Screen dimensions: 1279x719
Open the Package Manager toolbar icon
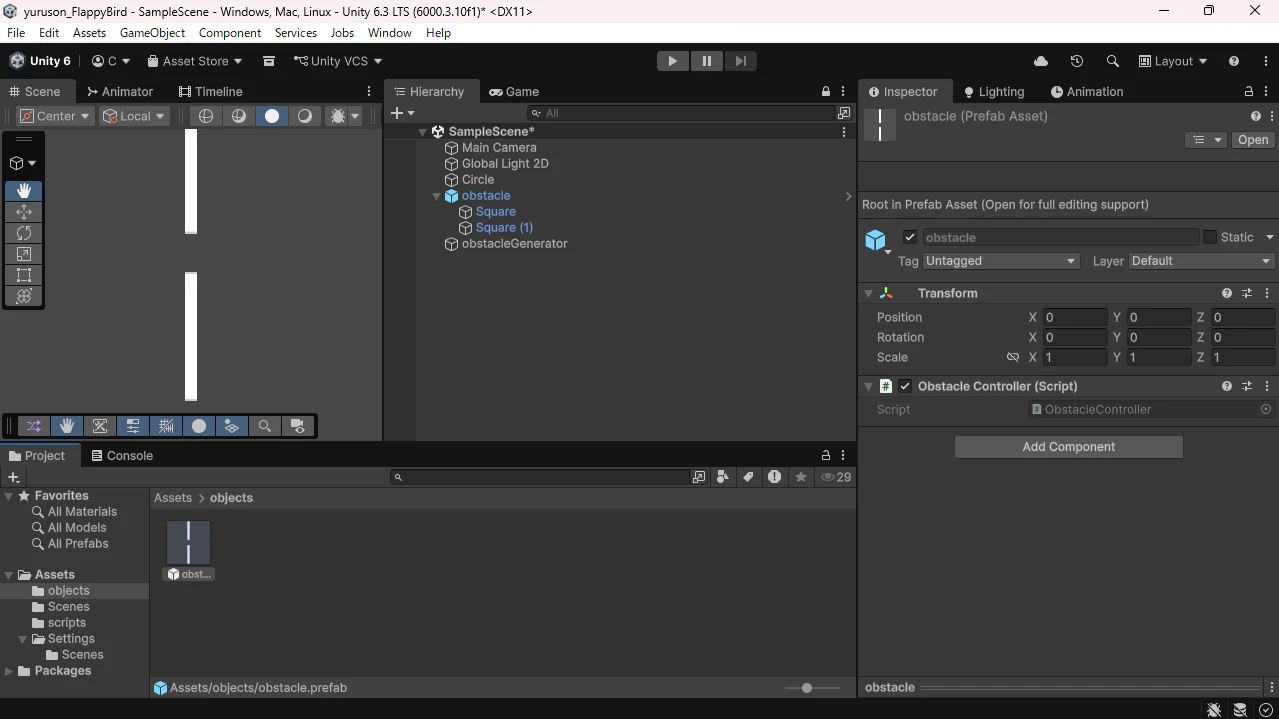pos(269,61)
